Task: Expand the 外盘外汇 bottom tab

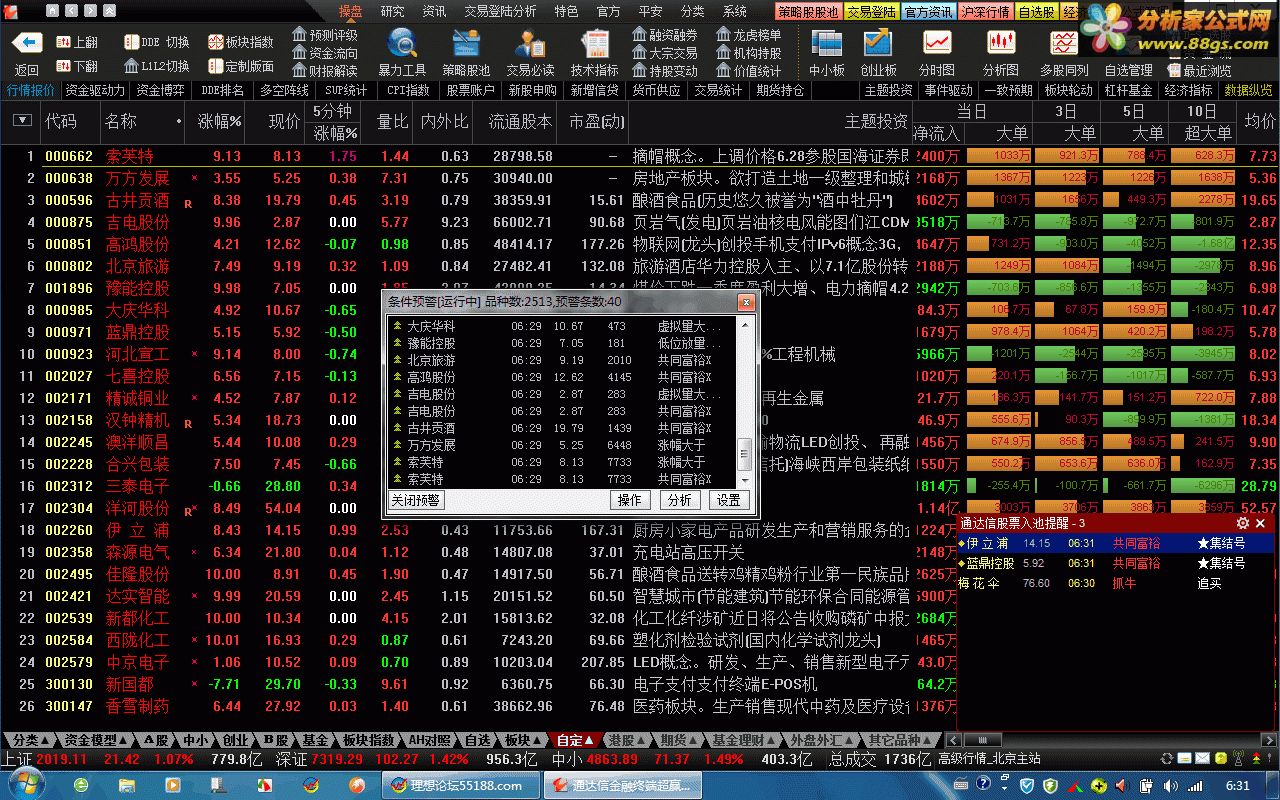Action: click(823, 740)
